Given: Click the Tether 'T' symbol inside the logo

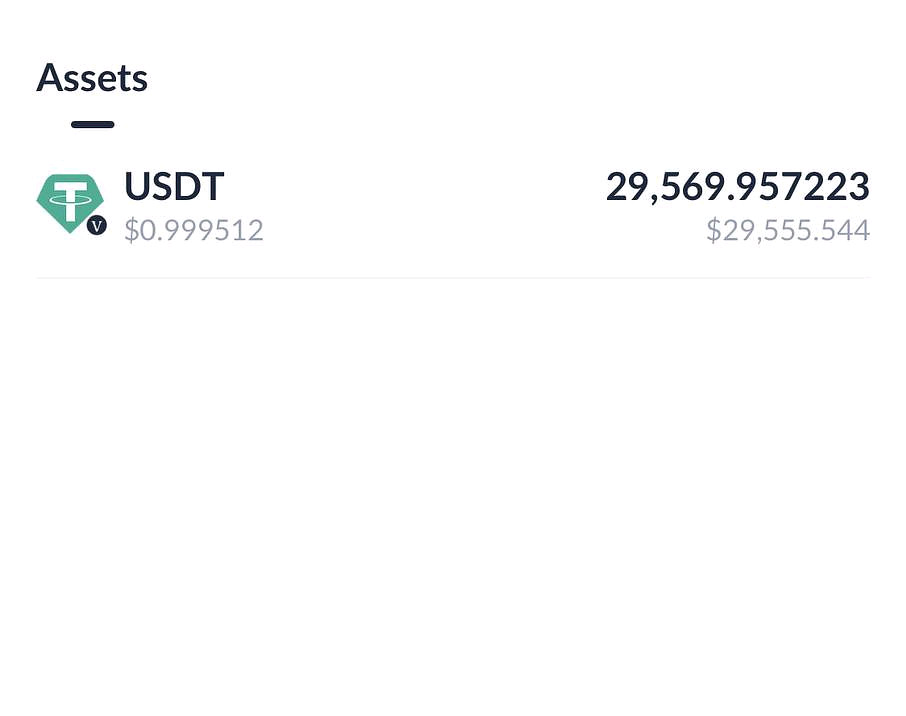Looking at the screenshot, I should pyautogui.click(x=70, y=198).
